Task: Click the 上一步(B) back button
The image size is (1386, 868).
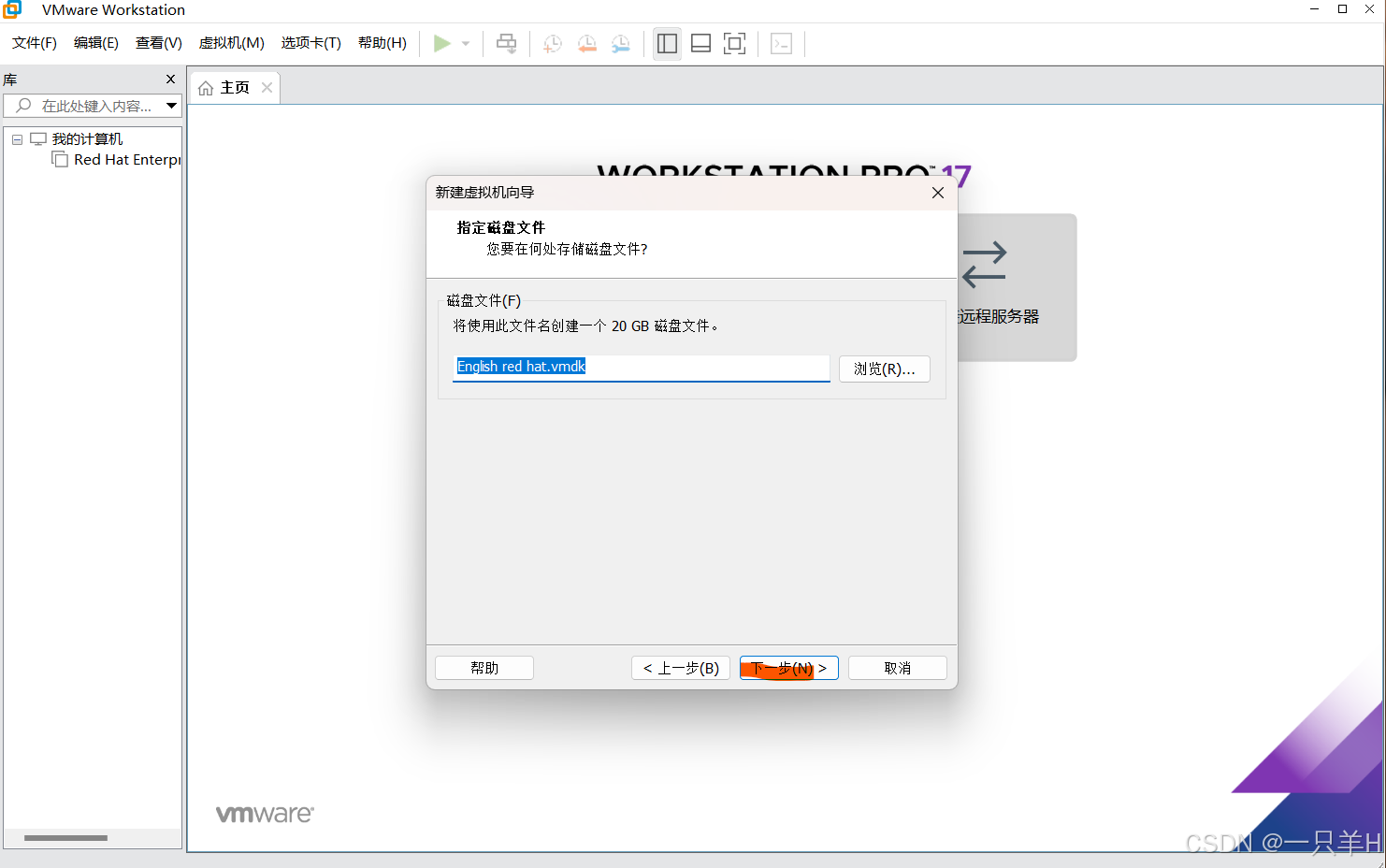Action: pyautogui.click(x=681, y=668)
